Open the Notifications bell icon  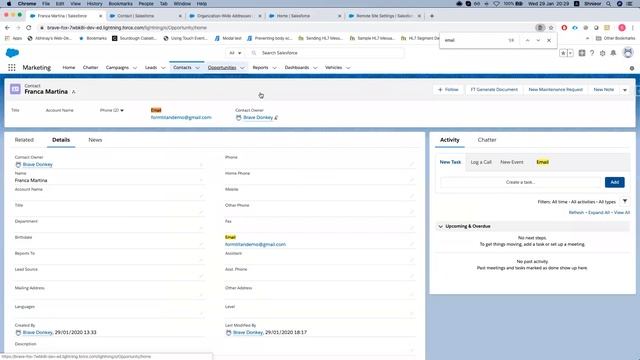click(613, 53)
